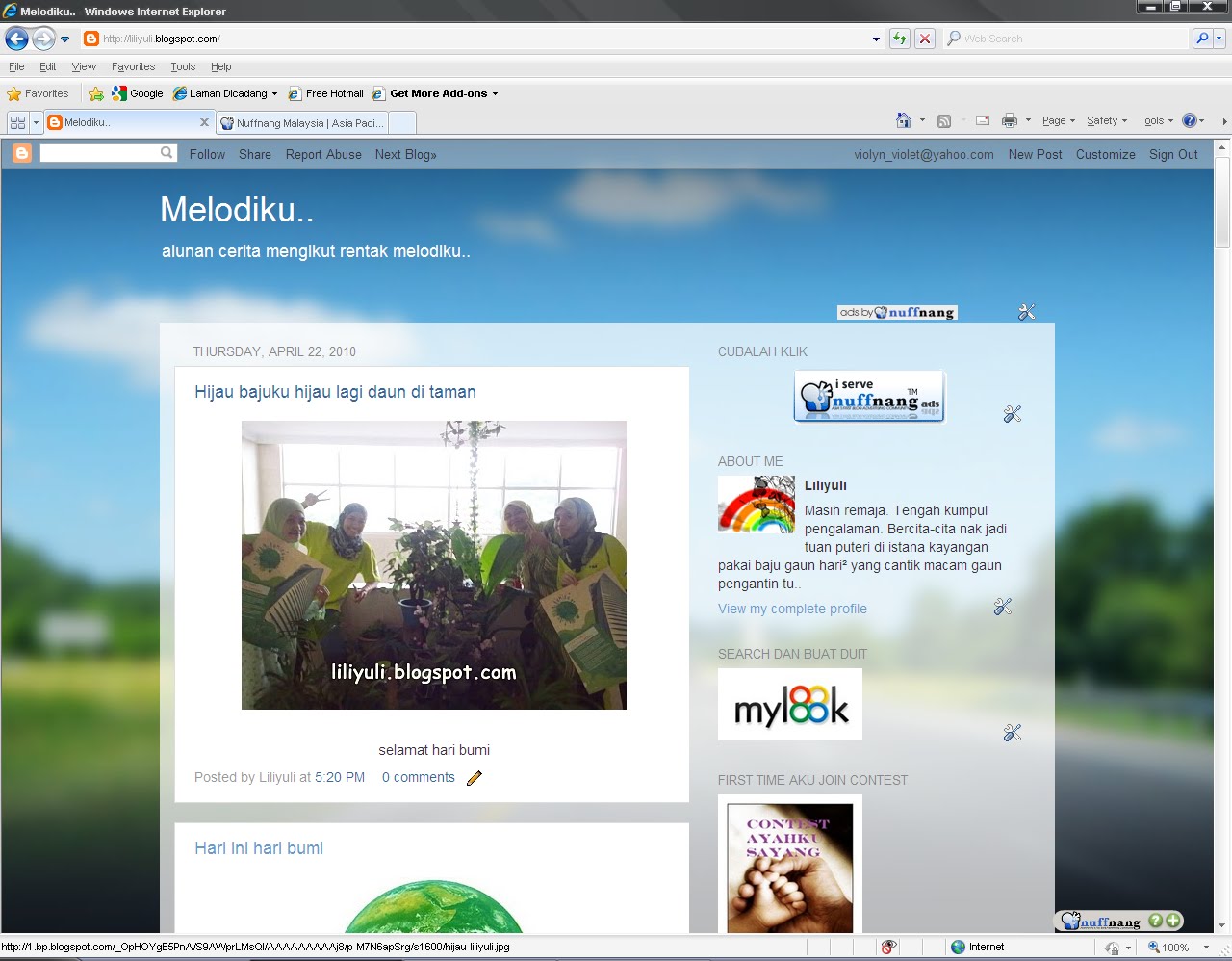Open the Tools menu in menu bar
Screen dimensions: 1232x961
[x=183, y=66]
